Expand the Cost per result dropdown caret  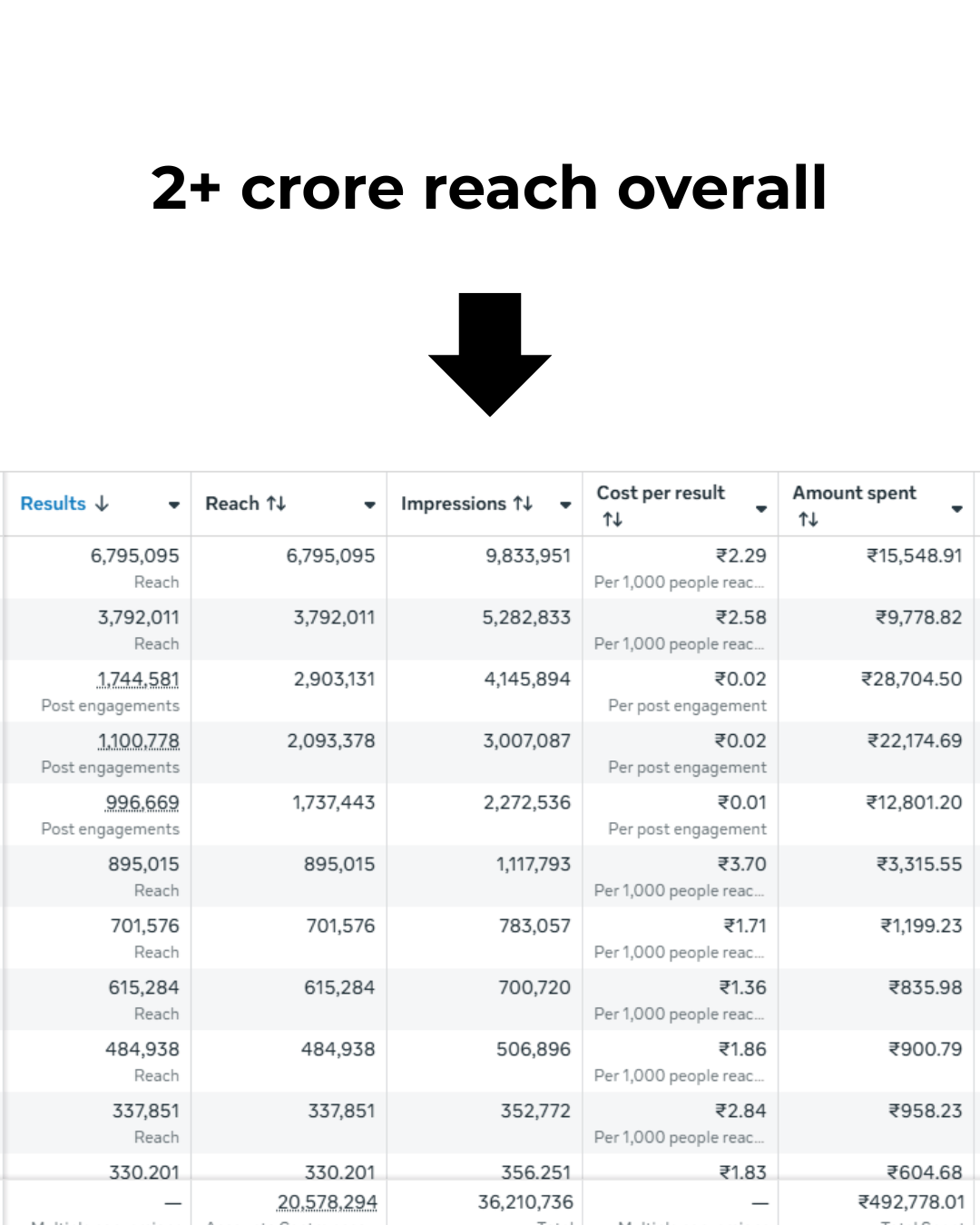761,509
